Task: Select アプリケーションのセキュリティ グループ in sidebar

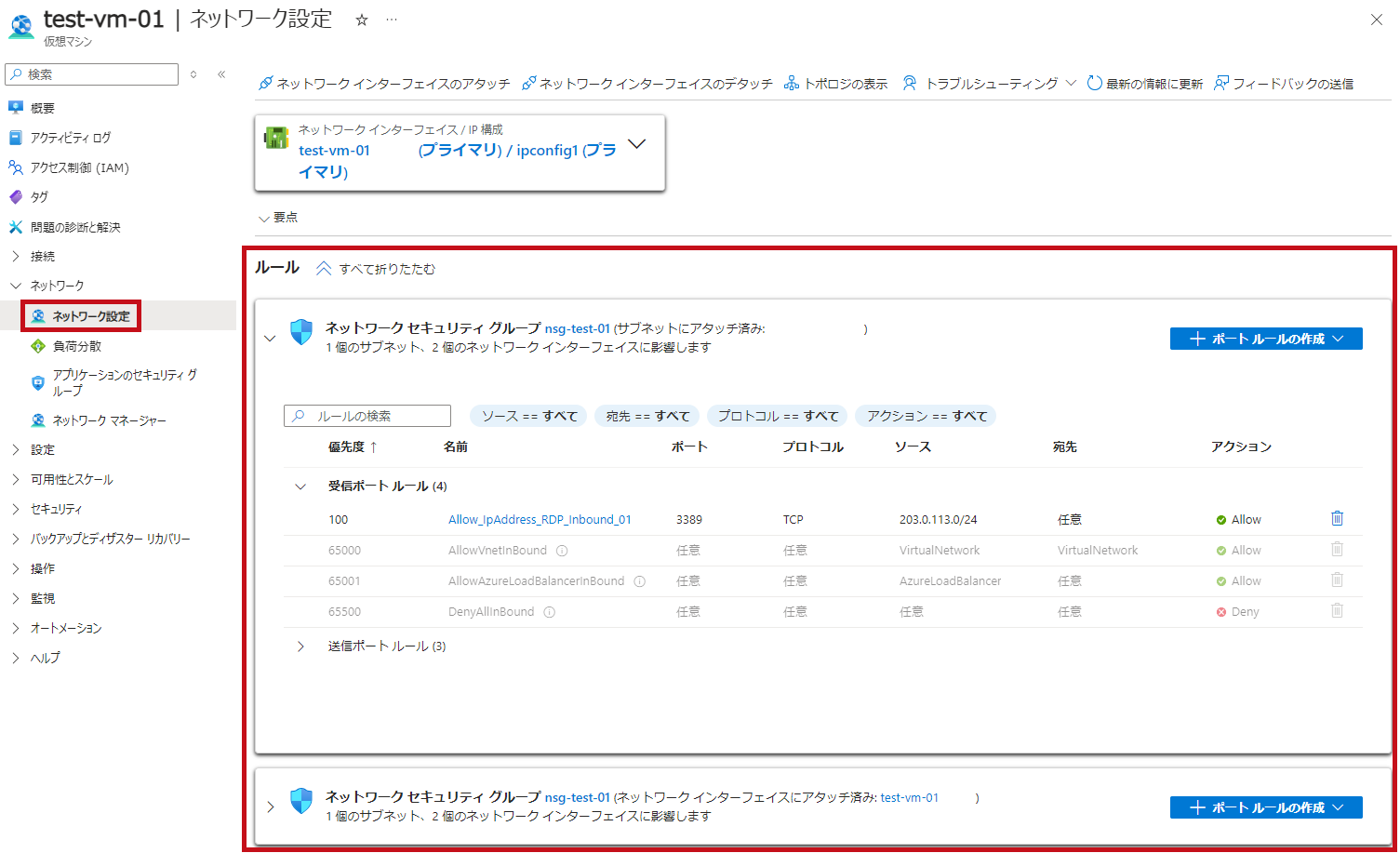Action: (125, 382)
